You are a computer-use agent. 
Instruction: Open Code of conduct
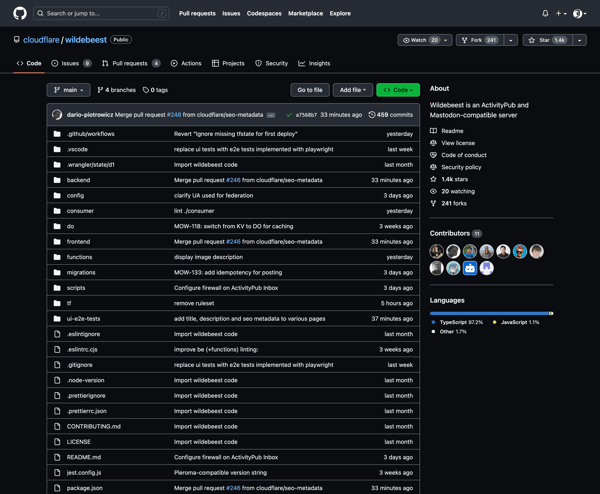click(464, 155)
